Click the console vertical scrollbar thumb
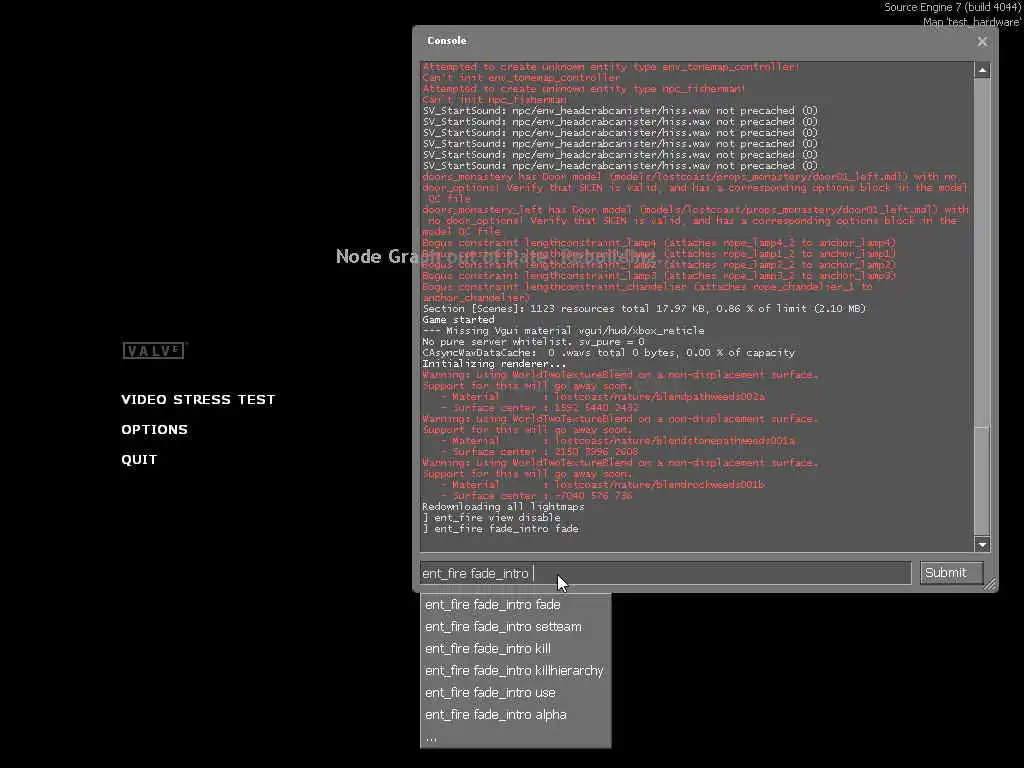This screenshot has height=768, width=1024. (x=982, y=481)
